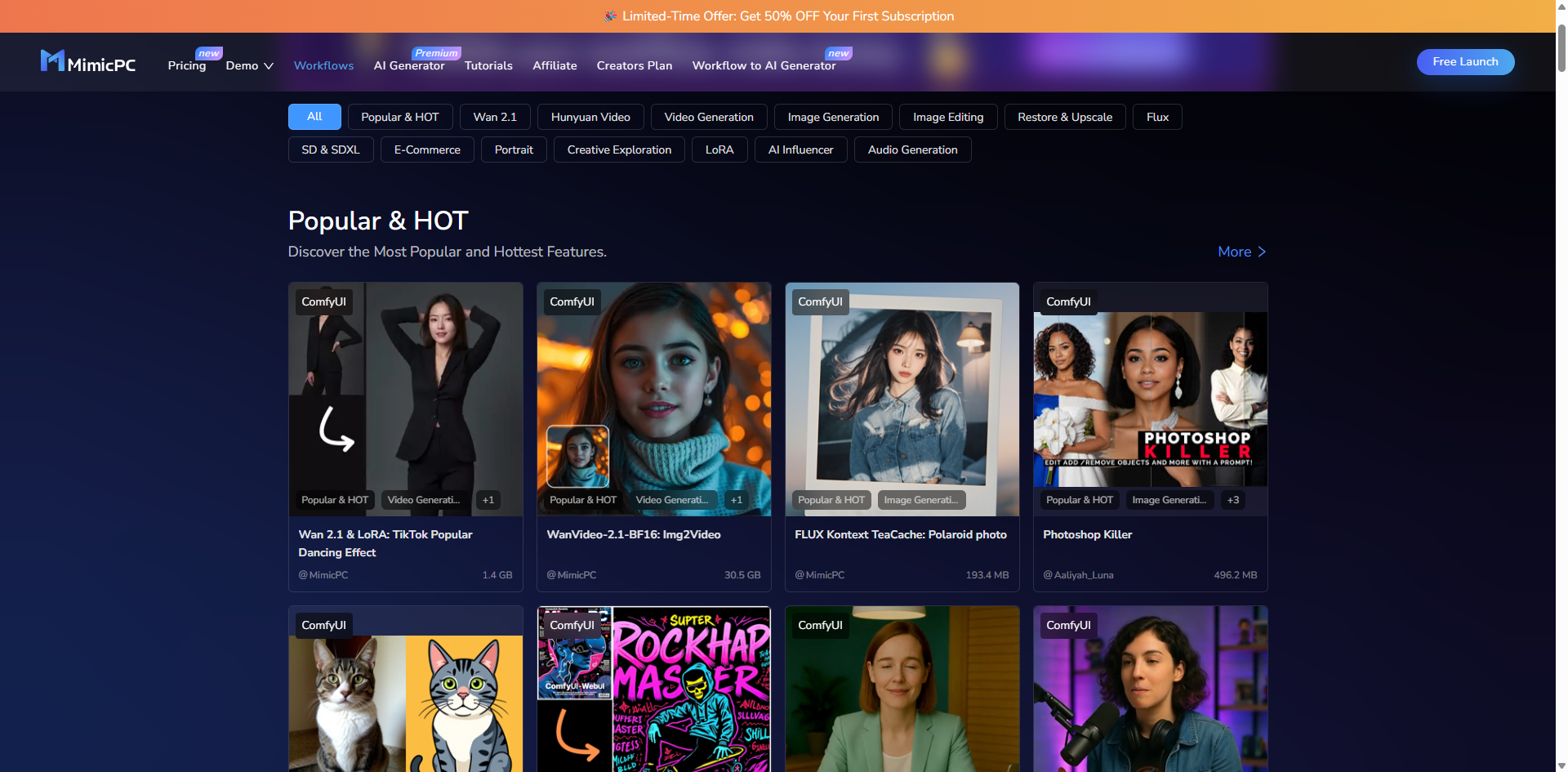Viewport: 1568px width, 772px height.
Task: Click the MimicPC logo icon
Action: pyautogui.click(x=52, y=60)
